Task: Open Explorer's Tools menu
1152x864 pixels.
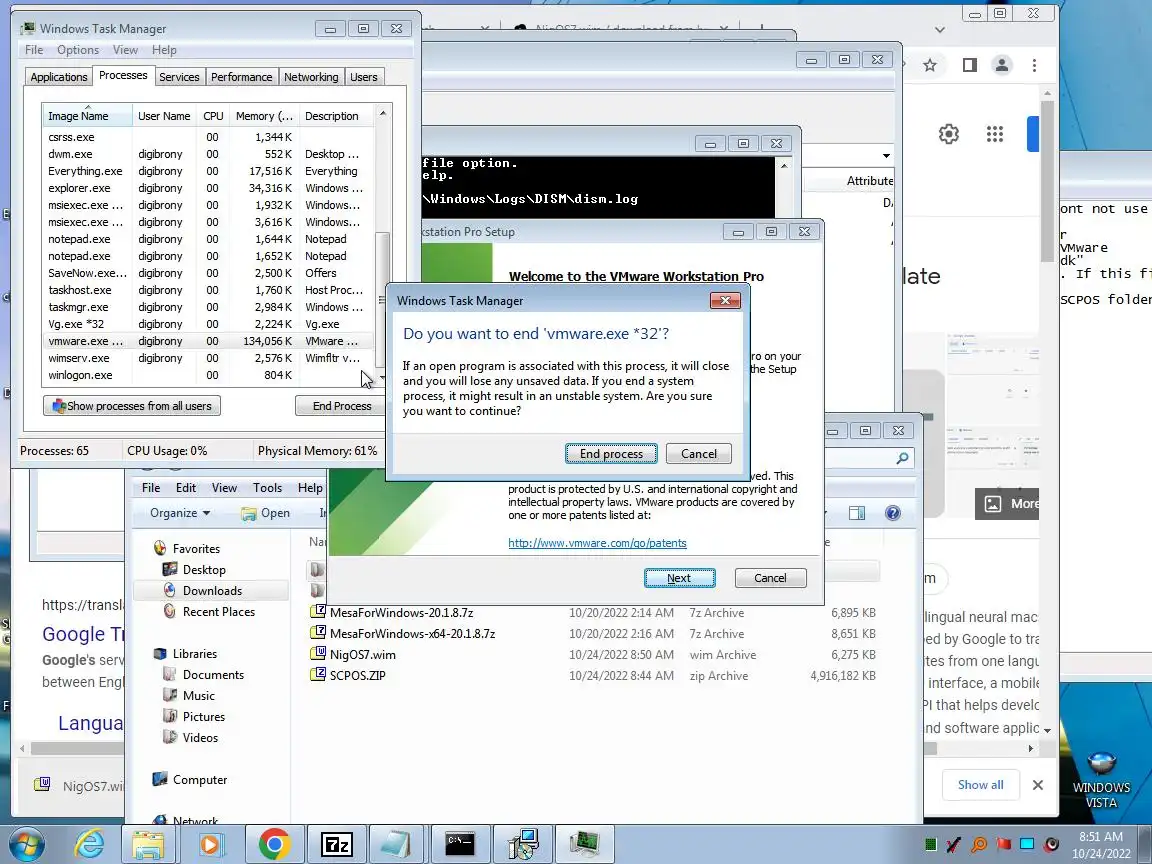Action: pyautogui.click(x=267, y=488)
